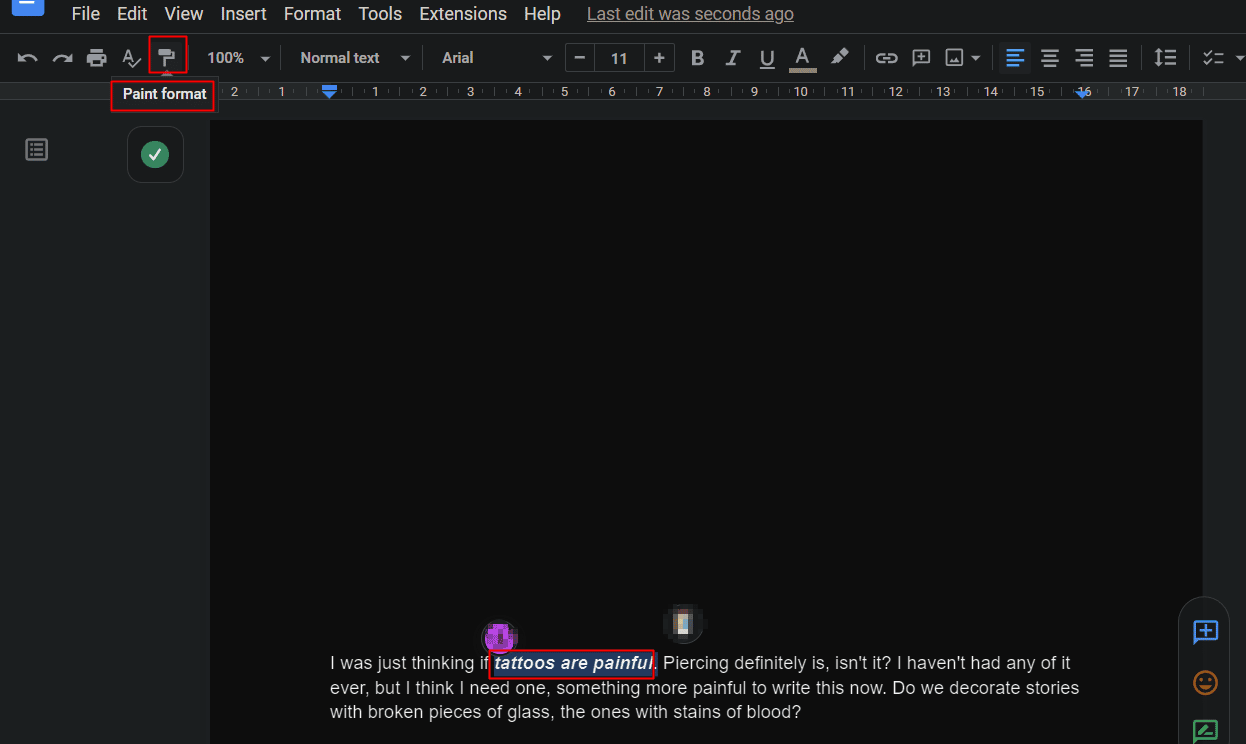Justify text

pyautogui.click(x=1118, y=58)
